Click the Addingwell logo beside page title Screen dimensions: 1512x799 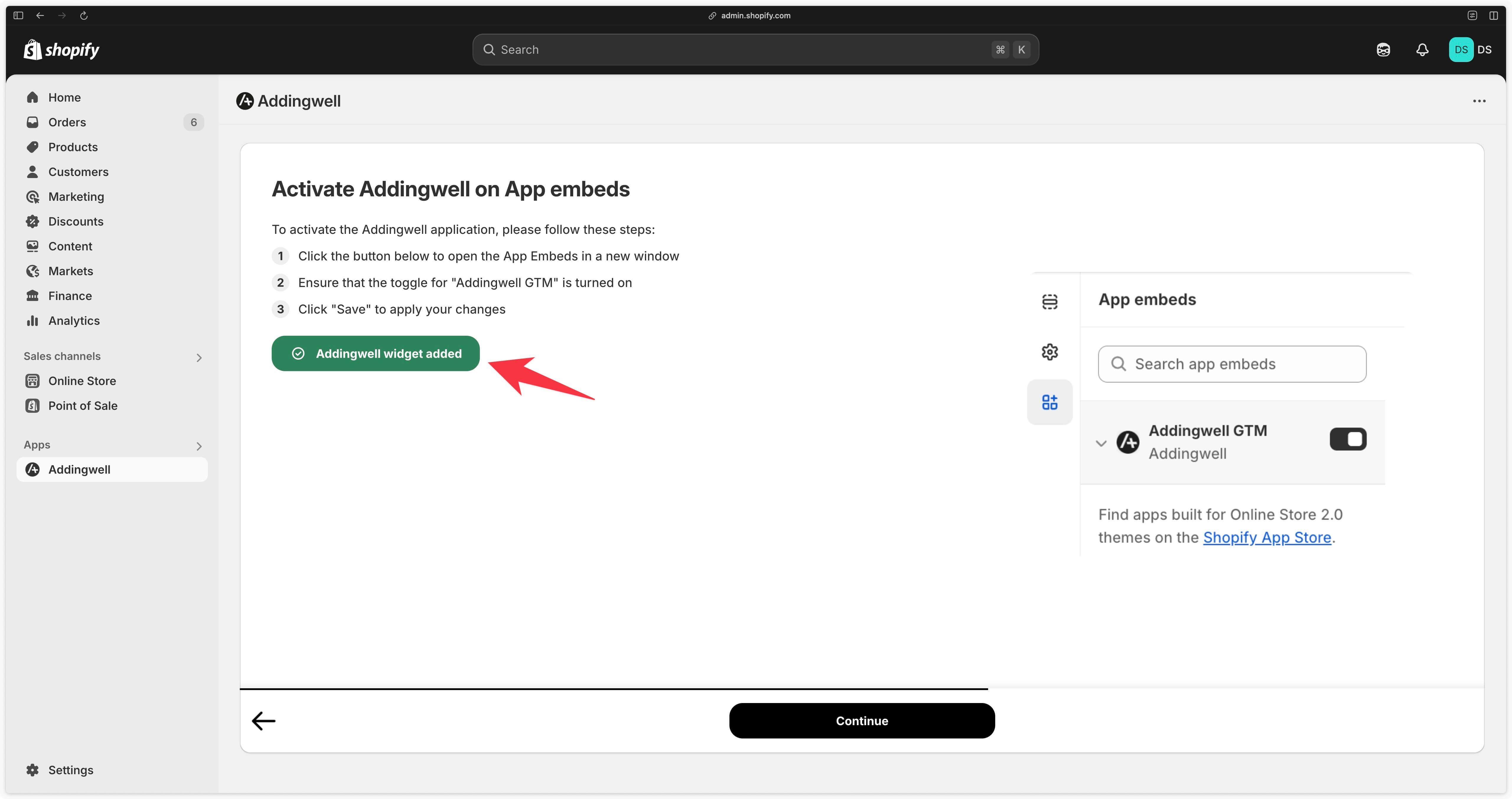pyautogui.click(x=245, y=101)
